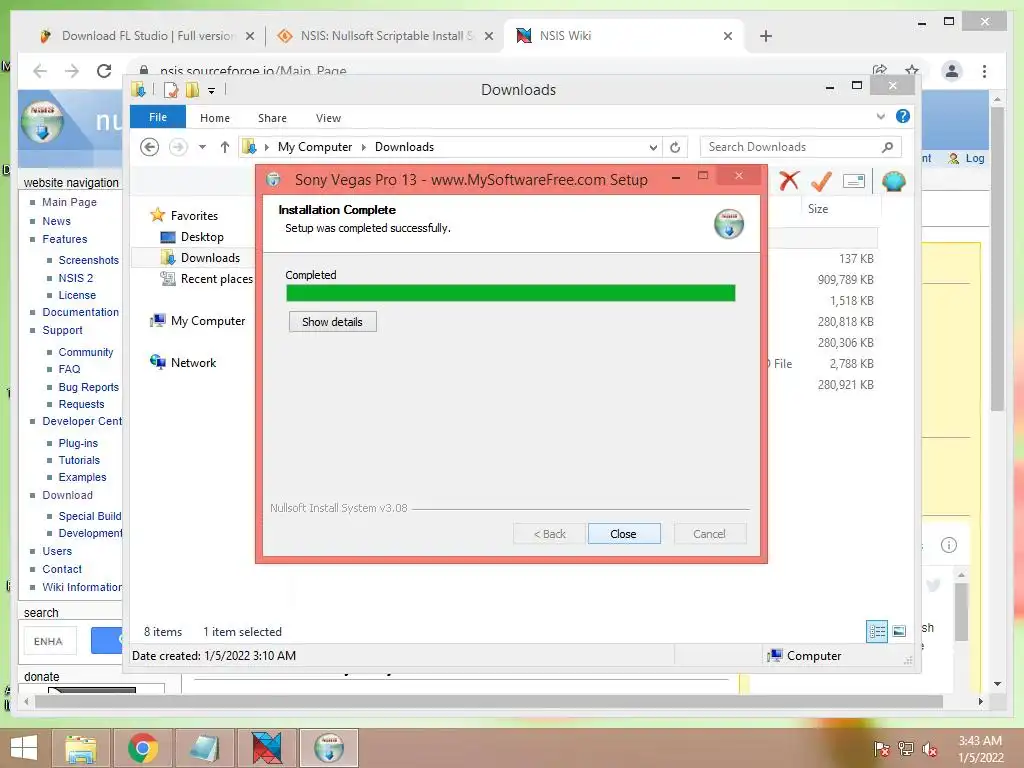1024x768 pixels.
Task: Switch to details view icon in status bar
Action: point(877,631)
